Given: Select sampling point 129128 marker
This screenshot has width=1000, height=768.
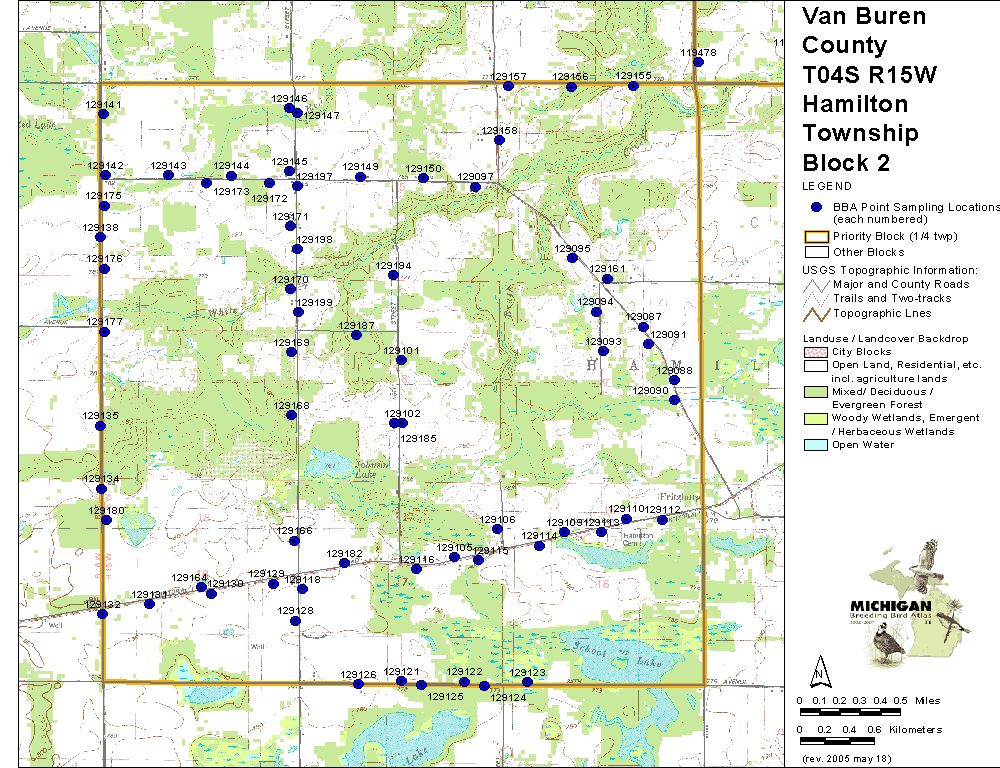Looking at the screenshot, I should (295, 621).
